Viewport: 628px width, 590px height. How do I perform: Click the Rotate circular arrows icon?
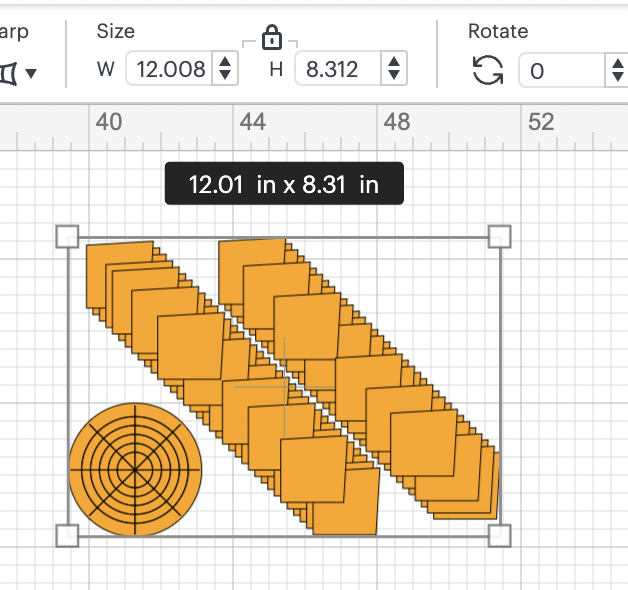[x=488, y=70]
